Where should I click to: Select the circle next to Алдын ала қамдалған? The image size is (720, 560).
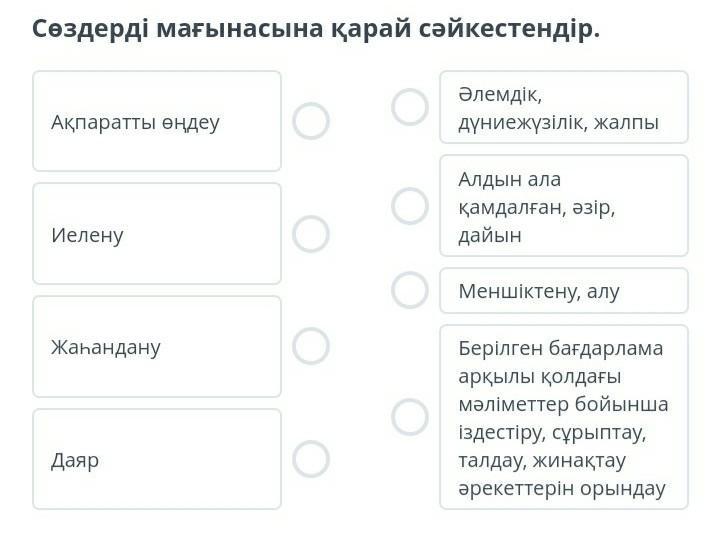pos(409,206)
